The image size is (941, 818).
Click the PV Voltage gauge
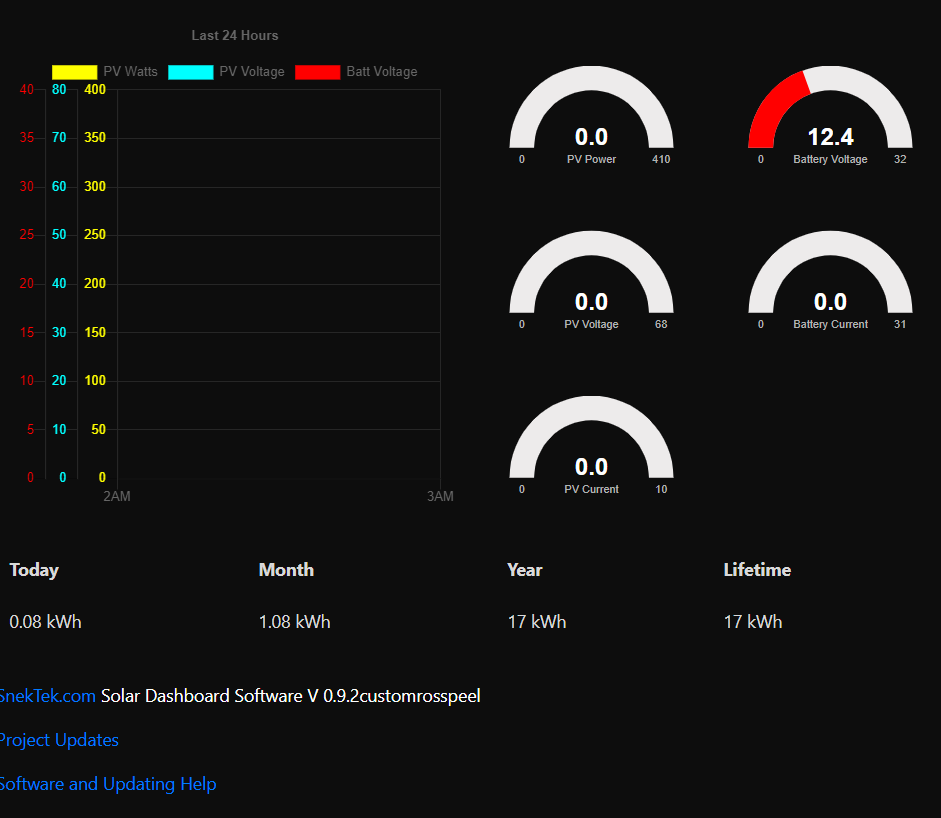click(591, 275)
